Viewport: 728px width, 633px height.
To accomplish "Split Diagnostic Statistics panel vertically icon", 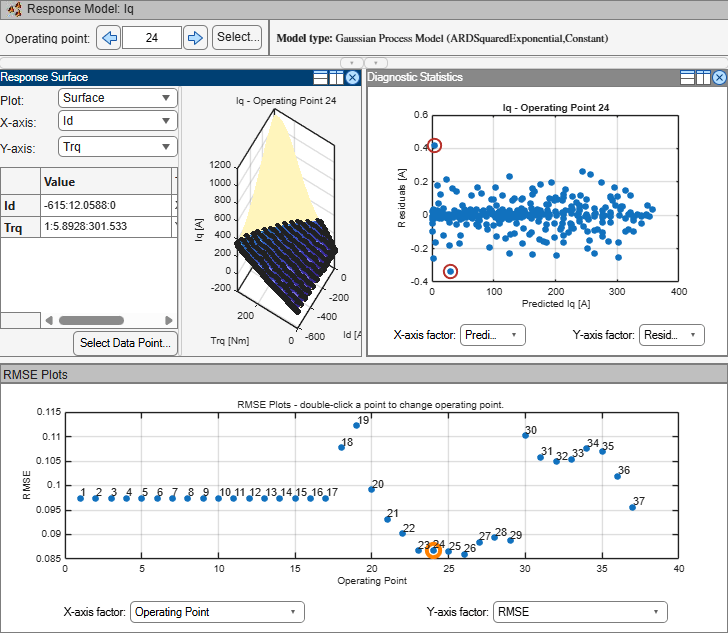I will click(703, 78).
